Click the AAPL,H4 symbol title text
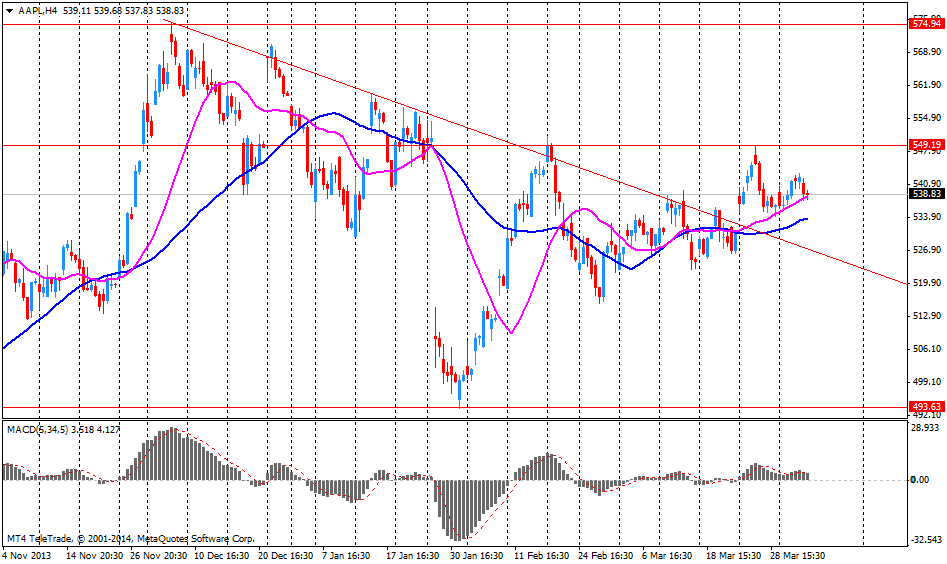This screenshot has height=564, width=947. 37,10
